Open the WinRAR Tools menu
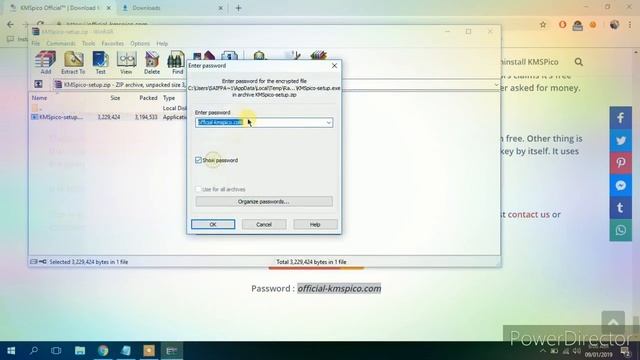 (88, 43)
